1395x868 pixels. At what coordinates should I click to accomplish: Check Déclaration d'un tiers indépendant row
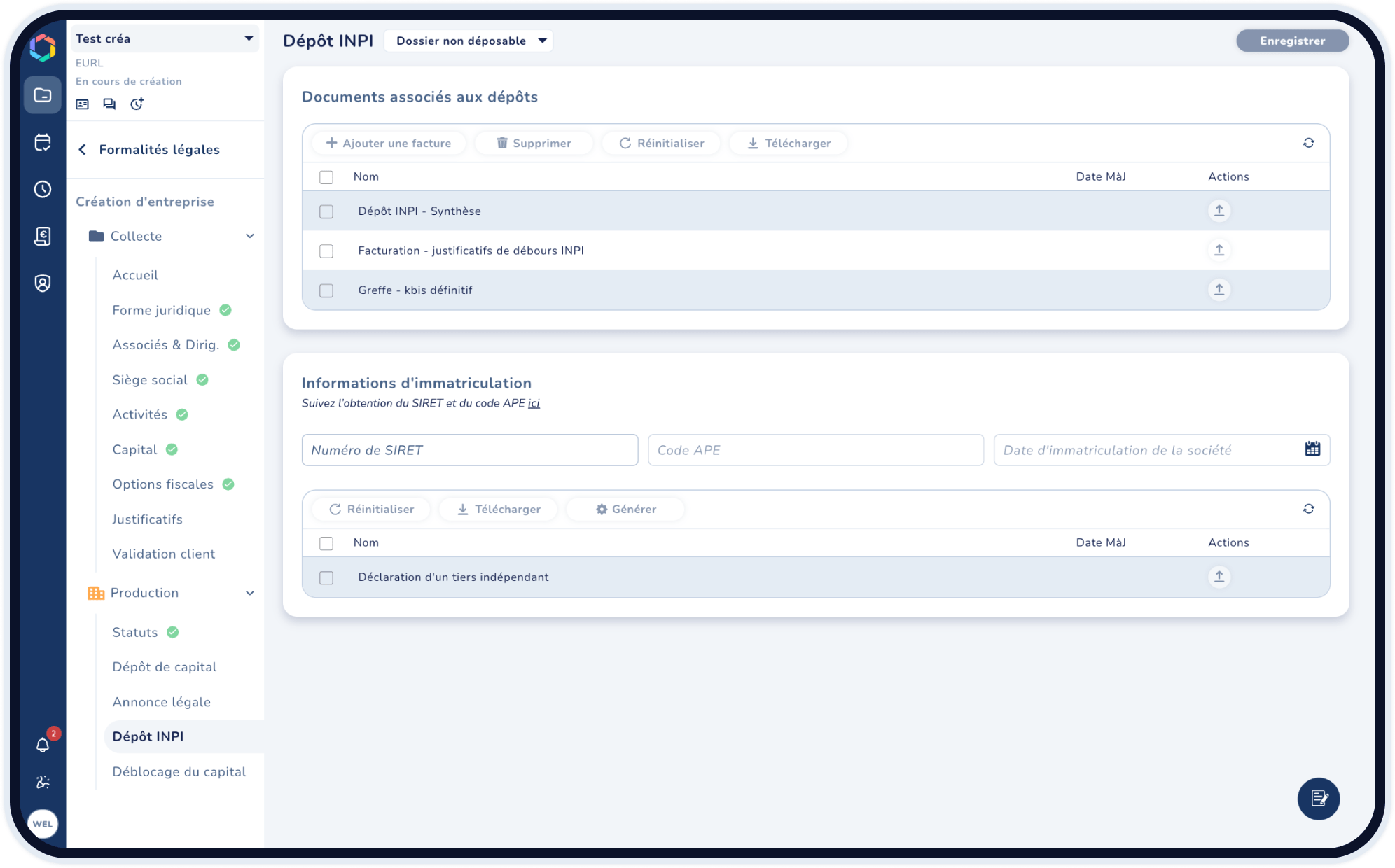pos(326,577)
